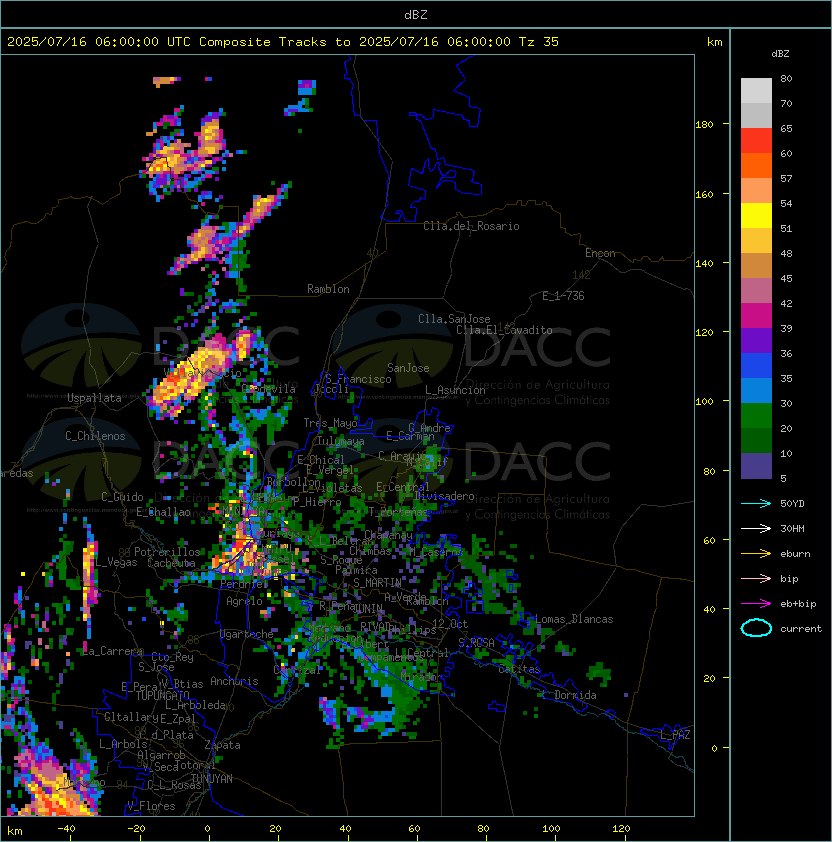Click the 'Ugarteche' map label

click(247, 634)
